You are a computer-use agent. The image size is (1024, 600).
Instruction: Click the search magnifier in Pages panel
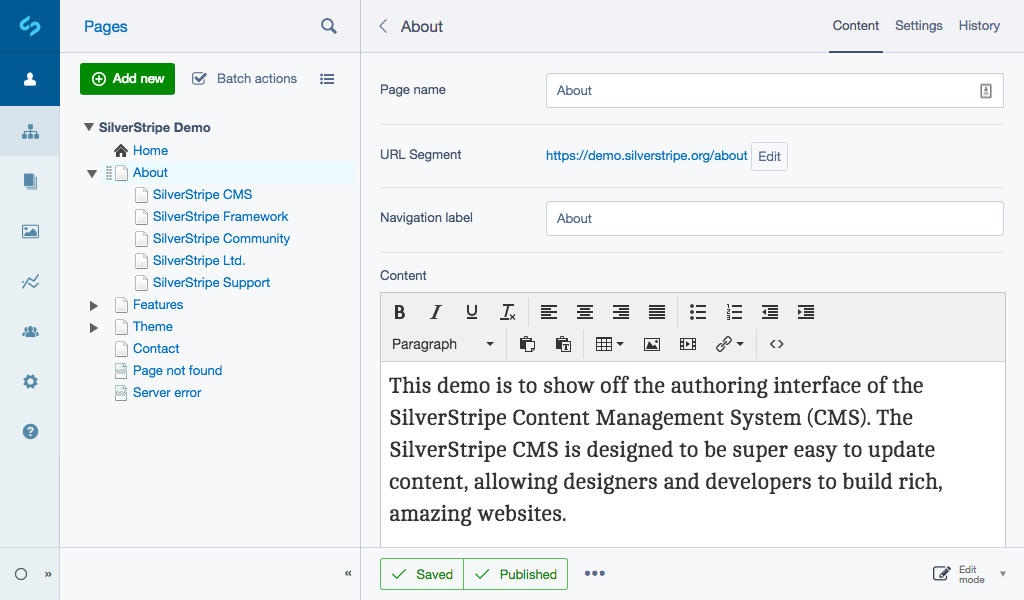[x=329, y=27]
